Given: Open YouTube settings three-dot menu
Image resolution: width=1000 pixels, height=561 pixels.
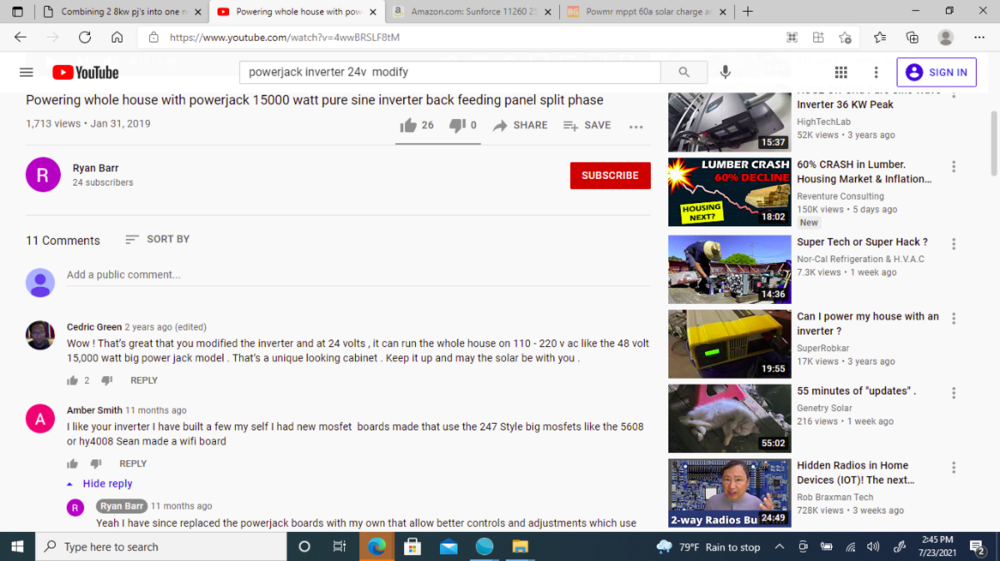Looking at the screenshot, I should (x=876, y=73).
